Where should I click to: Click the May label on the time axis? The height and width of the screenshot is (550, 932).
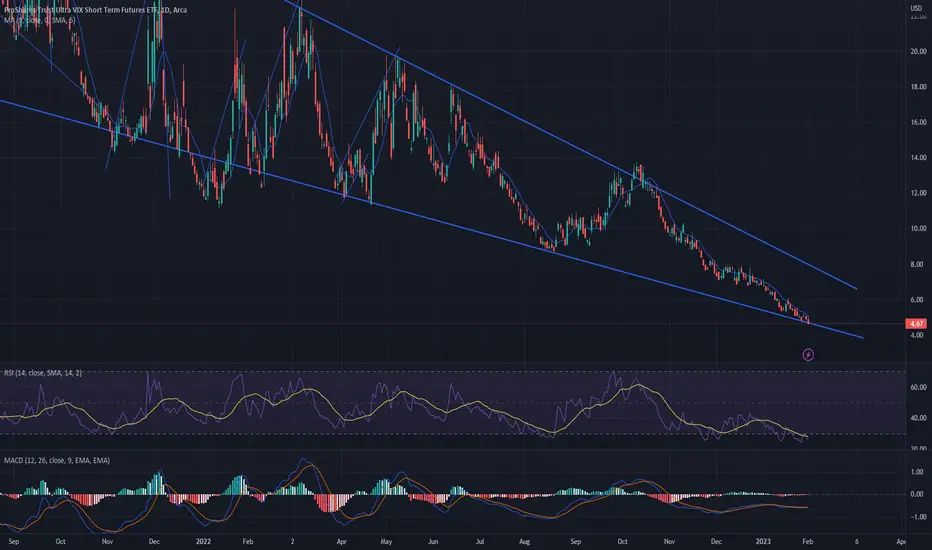(x=386, y=542)
